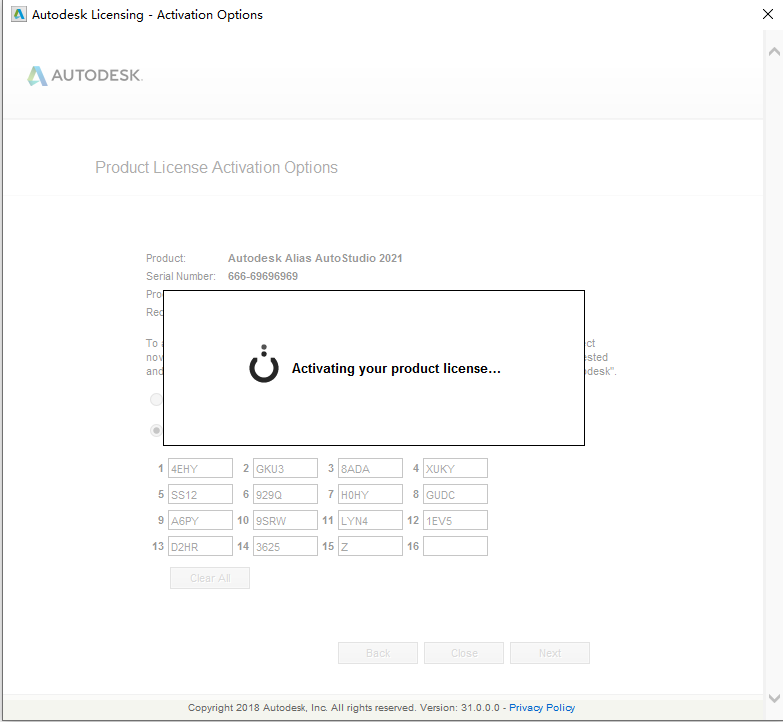Click the Autodesk logo in header
Image resolution: width=783 pixels, height=722 pixels.
pyautogui.click(x=85, y=75)
